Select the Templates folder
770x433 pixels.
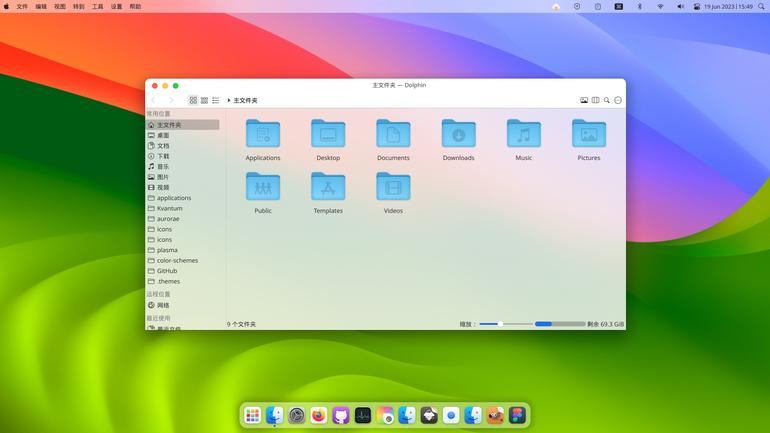click(328, 193)
